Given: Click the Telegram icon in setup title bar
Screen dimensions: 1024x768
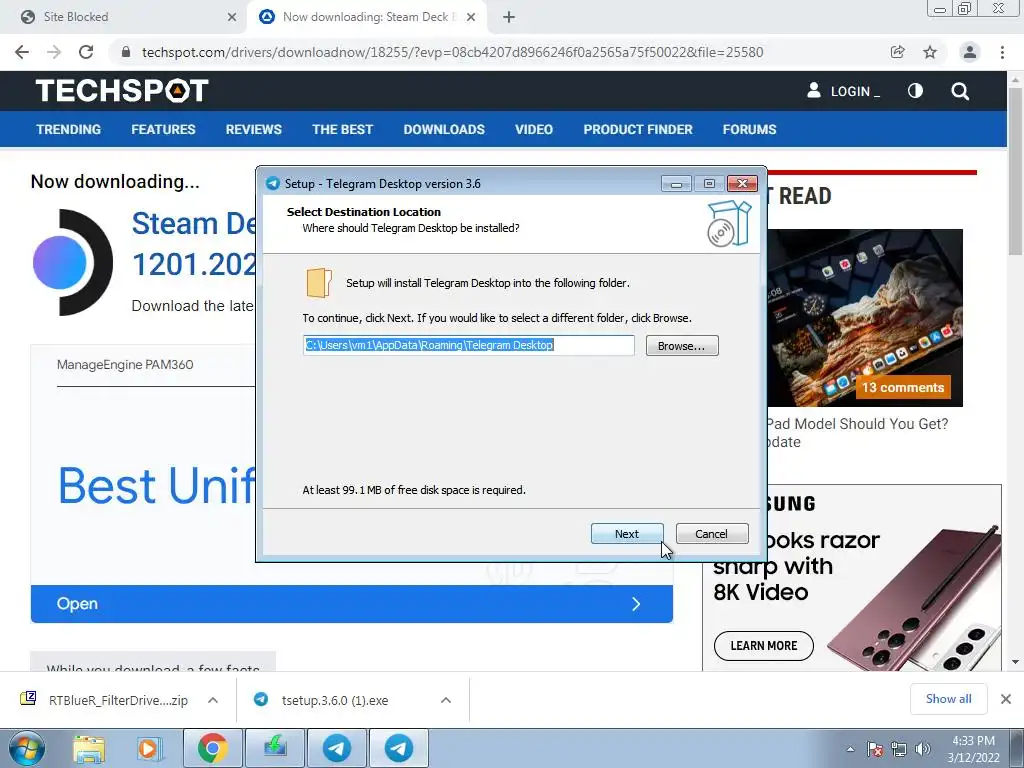Looking at the screenshot, I should click(x=273, y=184).
